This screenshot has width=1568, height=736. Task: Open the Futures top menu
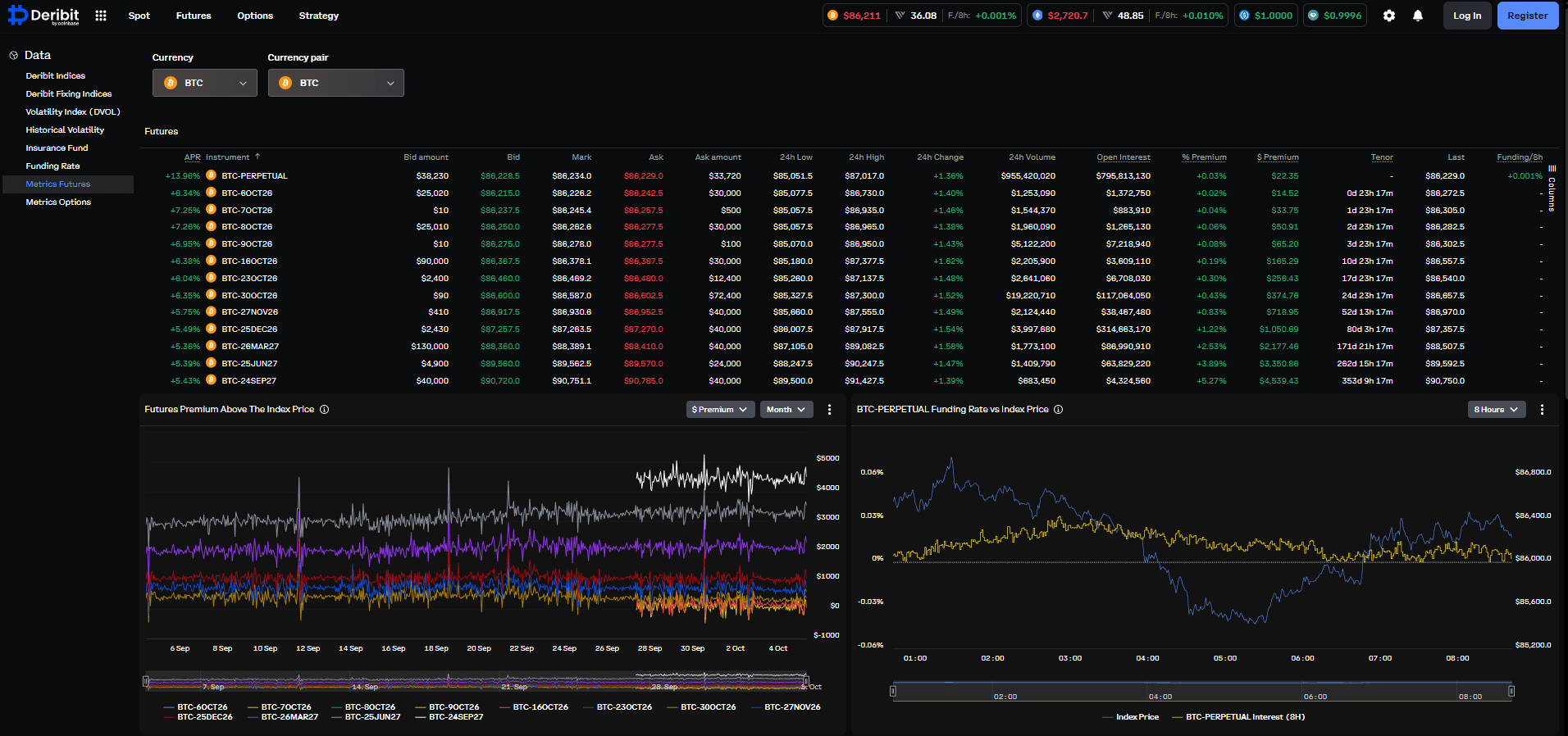(x=194, y=16)
